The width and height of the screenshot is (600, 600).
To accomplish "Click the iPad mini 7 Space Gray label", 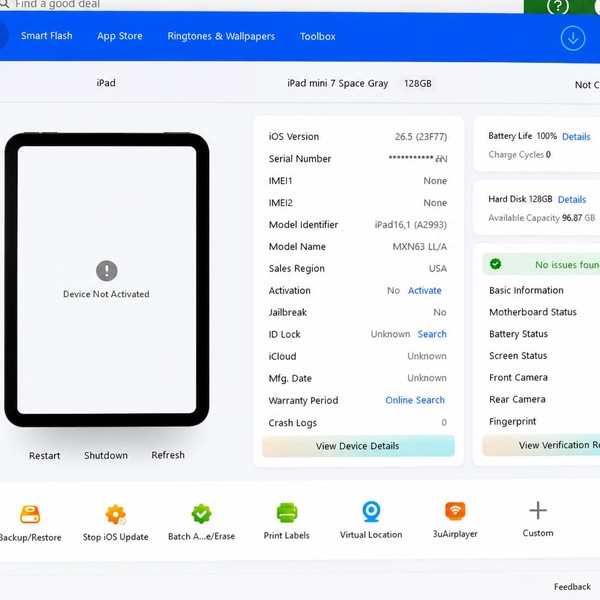I will 338,83.
